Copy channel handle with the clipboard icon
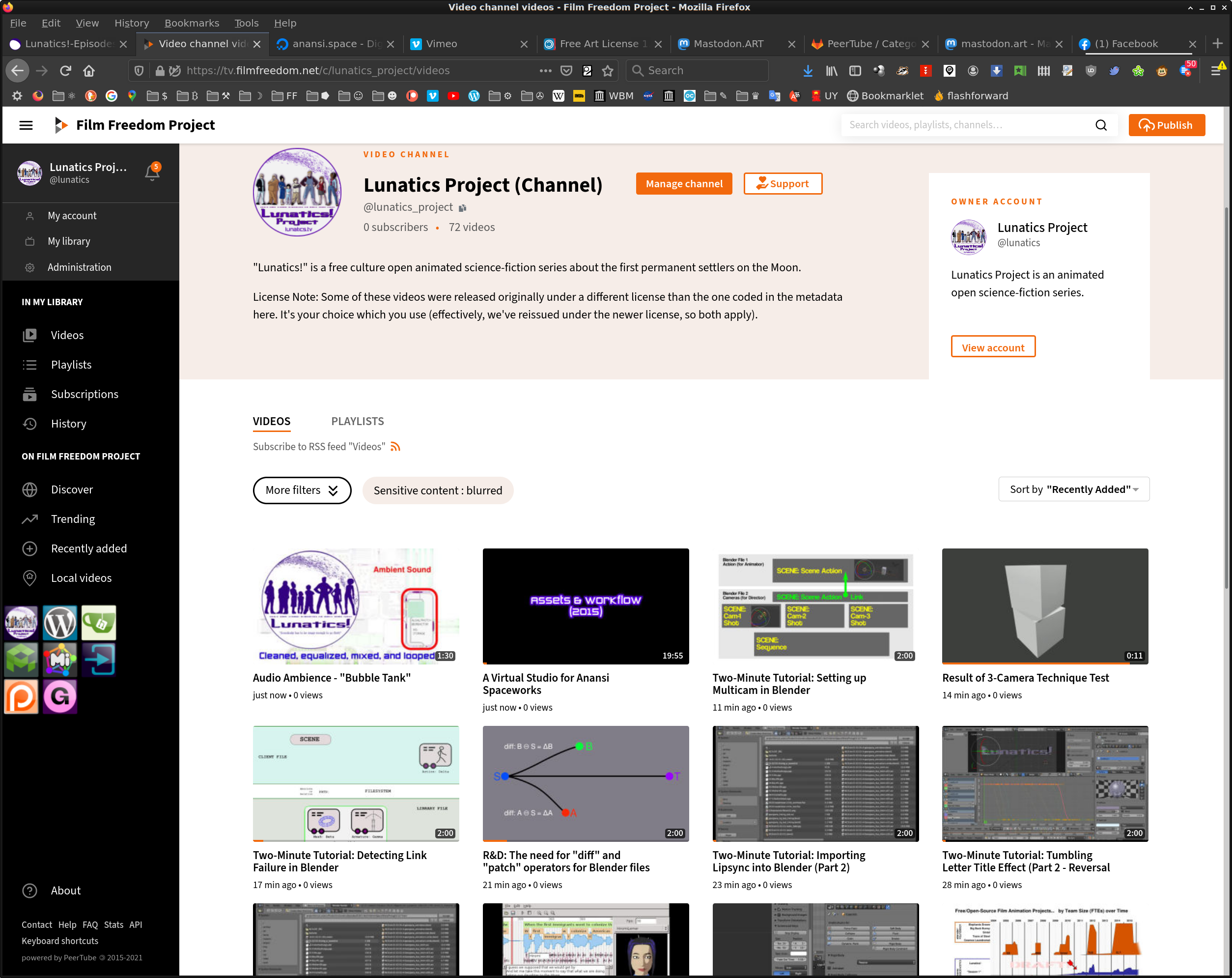The height and width of the screenshot is (978, 1232). tap(463, 208)
